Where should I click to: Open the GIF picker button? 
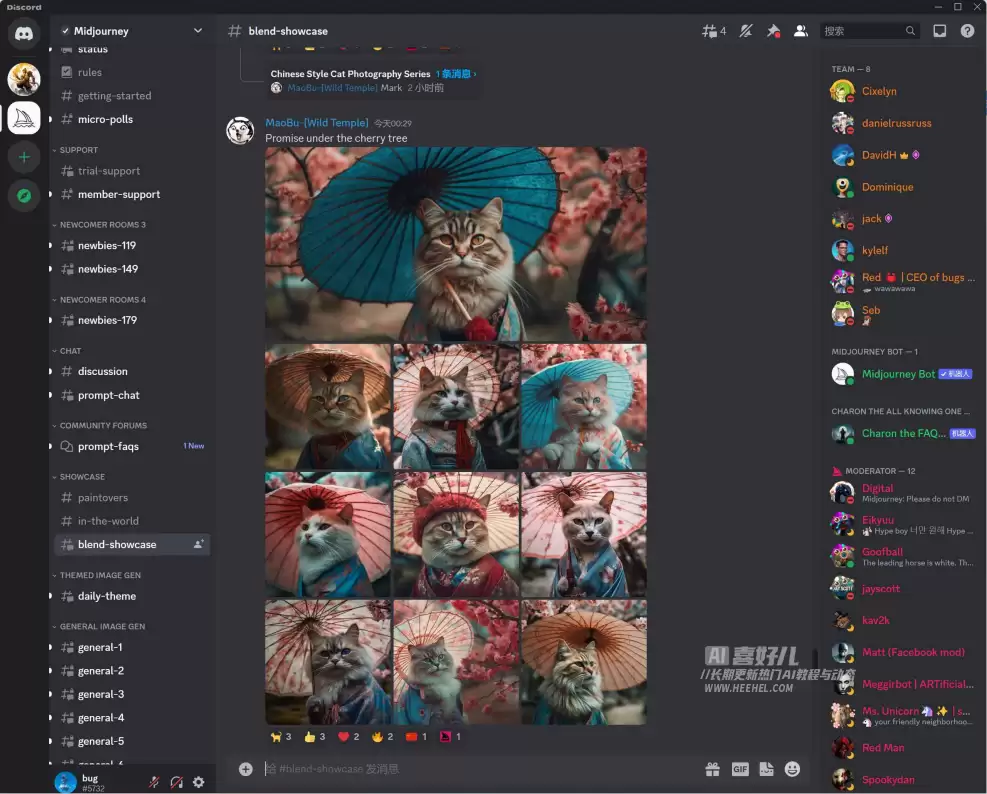(740, 769)
